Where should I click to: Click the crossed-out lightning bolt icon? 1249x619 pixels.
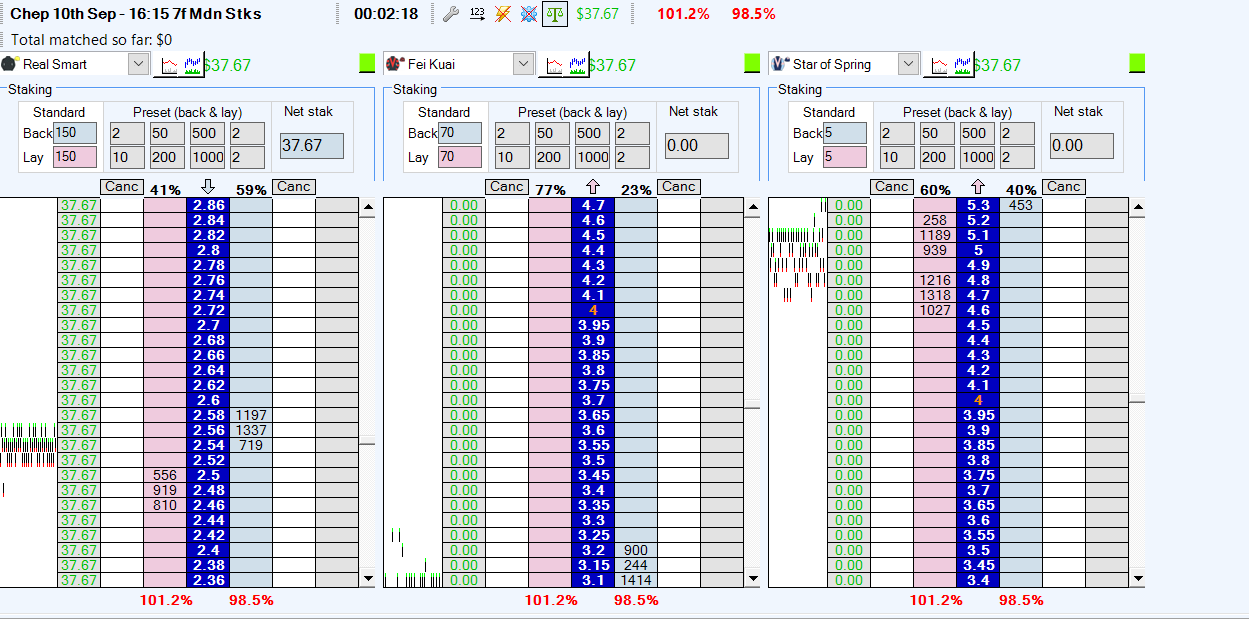coord(503,14)
